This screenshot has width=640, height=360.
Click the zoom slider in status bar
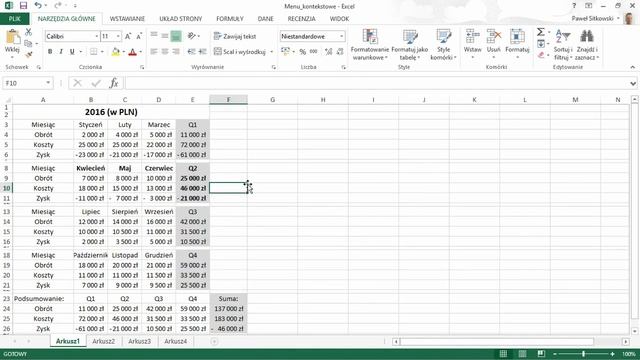(584, 354)
